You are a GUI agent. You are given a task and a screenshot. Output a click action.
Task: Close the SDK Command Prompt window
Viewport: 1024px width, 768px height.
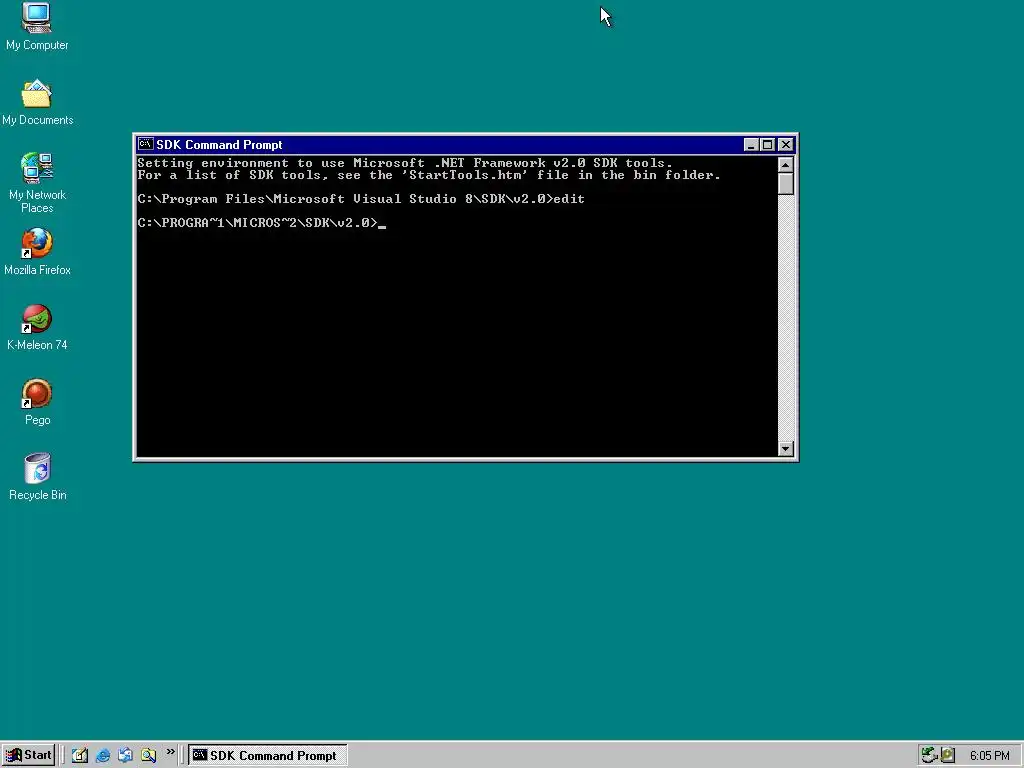click(x=786, y=145)
